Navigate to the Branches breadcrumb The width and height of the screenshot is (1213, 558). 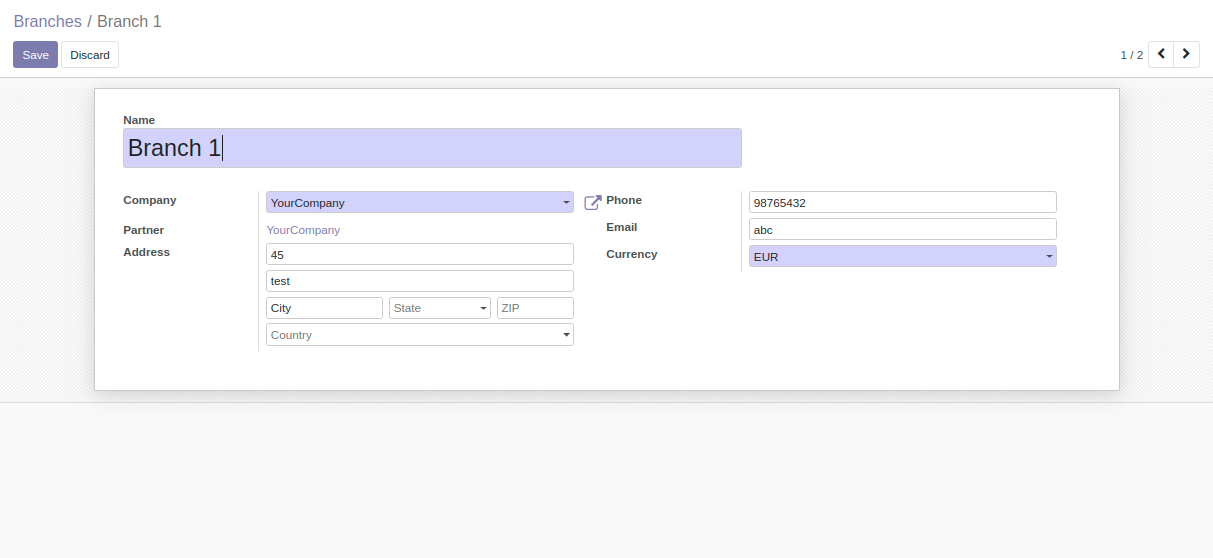tap(47, 21)
